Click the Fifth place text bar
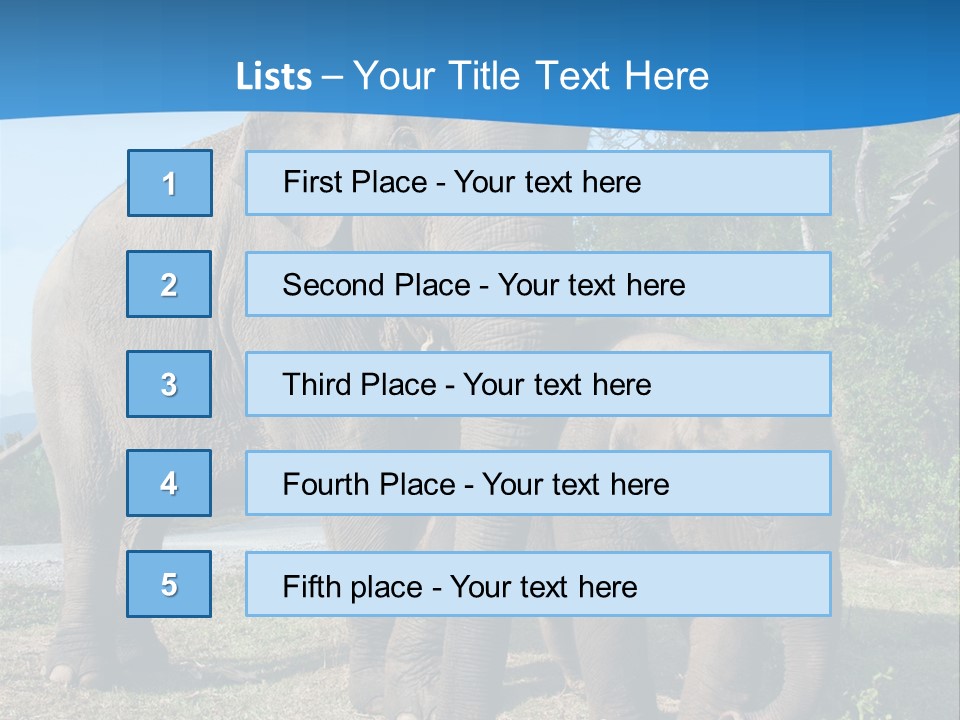The width and height of the screenshot is (960, 720). click(x=538, y=584)
